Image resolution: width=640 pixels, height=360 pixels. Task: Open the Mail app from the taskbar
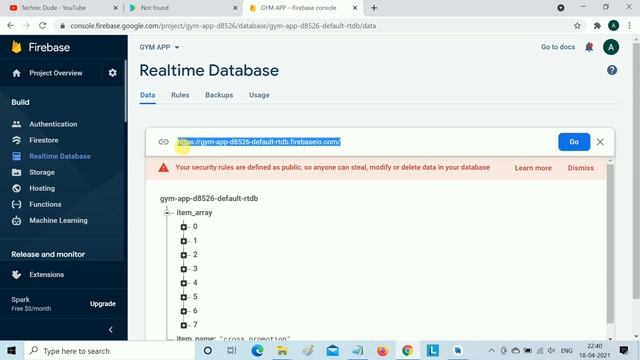[332, 351]
